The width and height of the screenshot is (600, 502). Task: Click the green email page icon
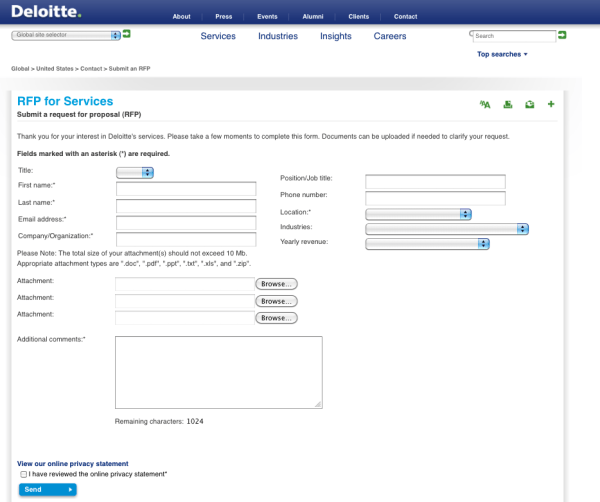point(530,104)
